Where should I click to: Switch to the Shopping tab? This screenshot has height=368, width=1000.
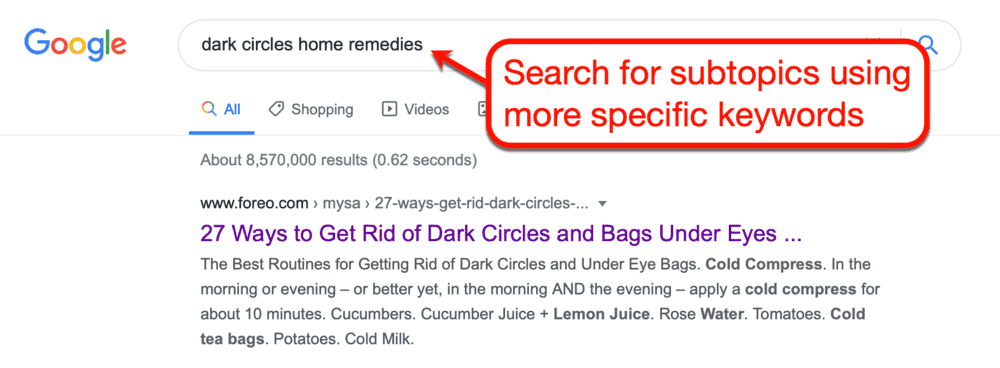pos(311,110)
